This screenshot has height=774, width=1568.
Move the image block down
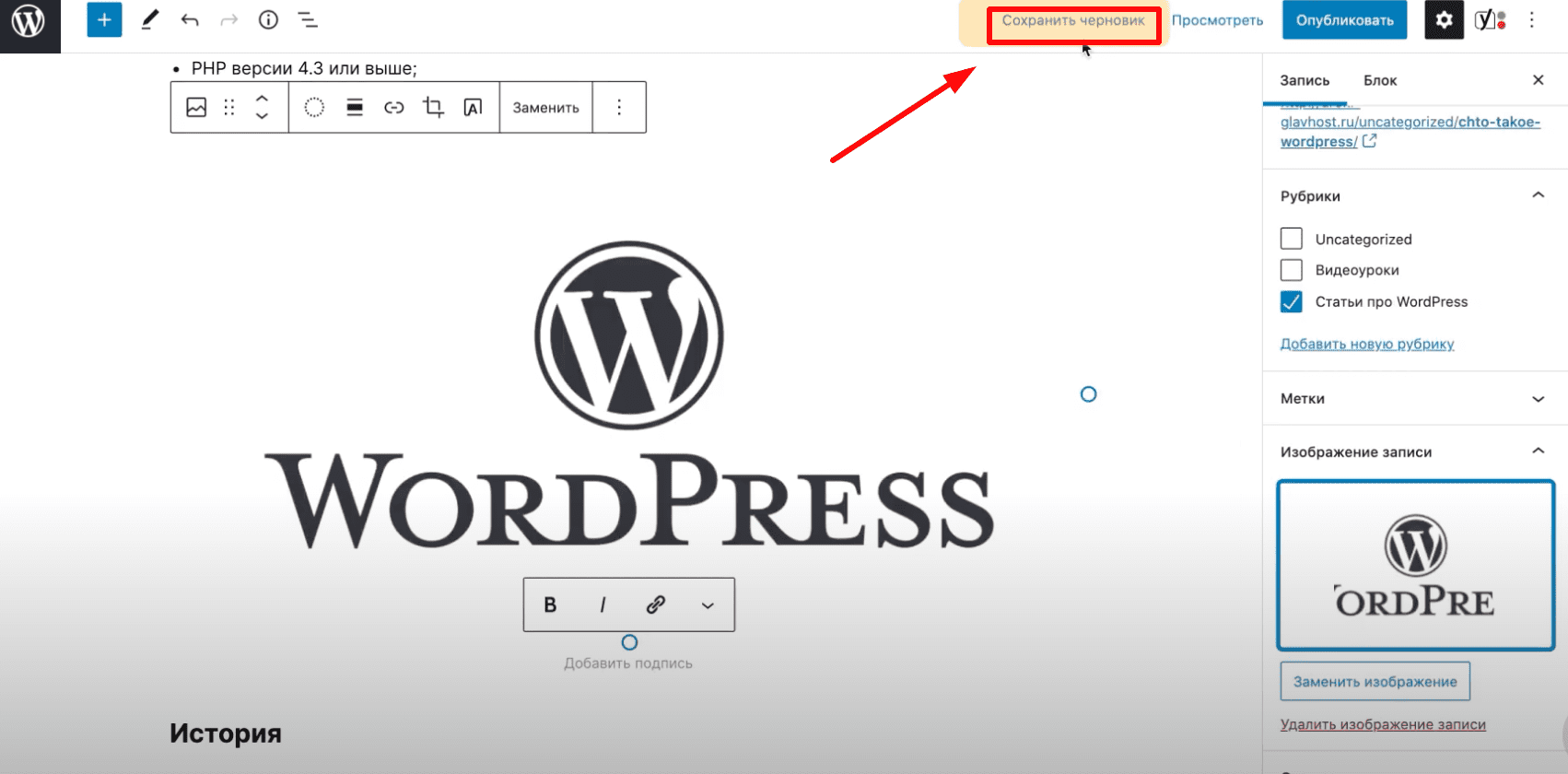coord(262,116)
